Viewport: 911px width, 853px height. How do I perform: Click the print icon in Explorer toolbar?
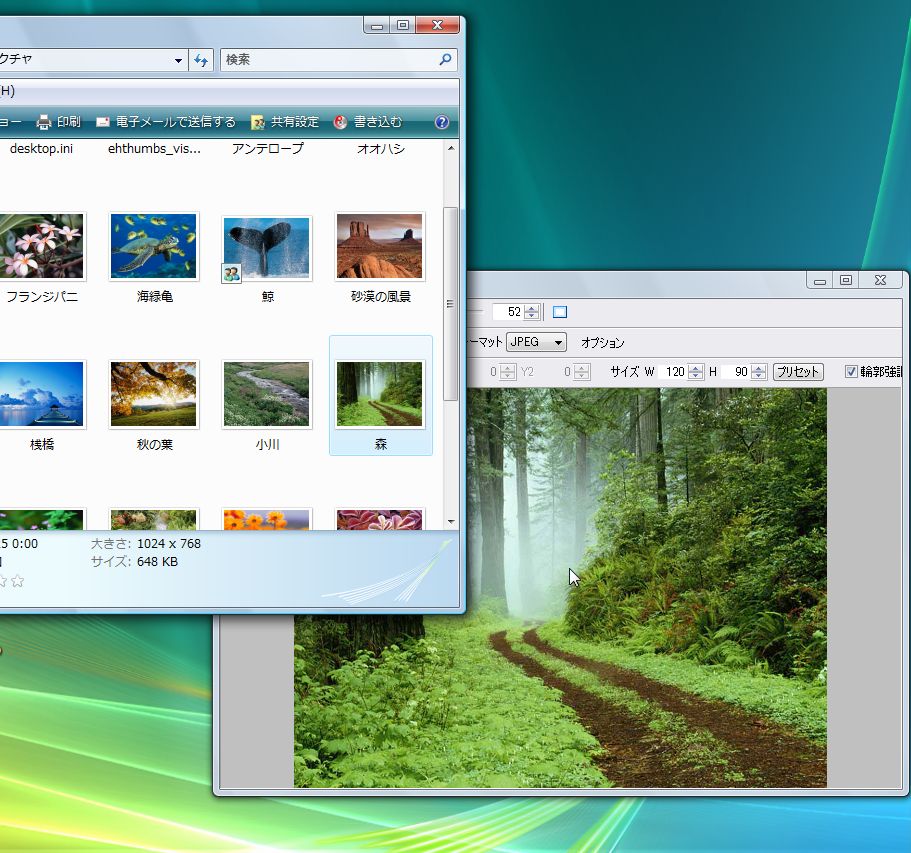(44, 122)
